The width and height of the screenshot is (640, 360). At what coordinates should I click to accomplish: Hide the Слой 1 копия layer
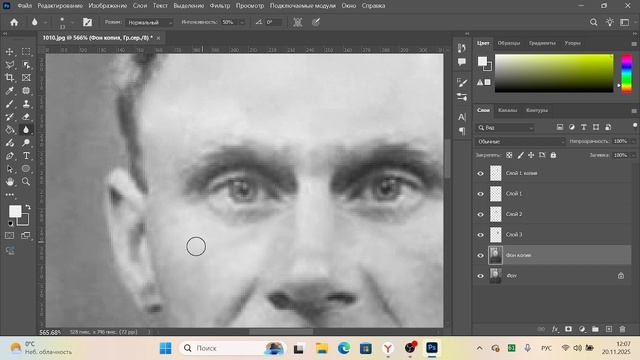point(480,173)
